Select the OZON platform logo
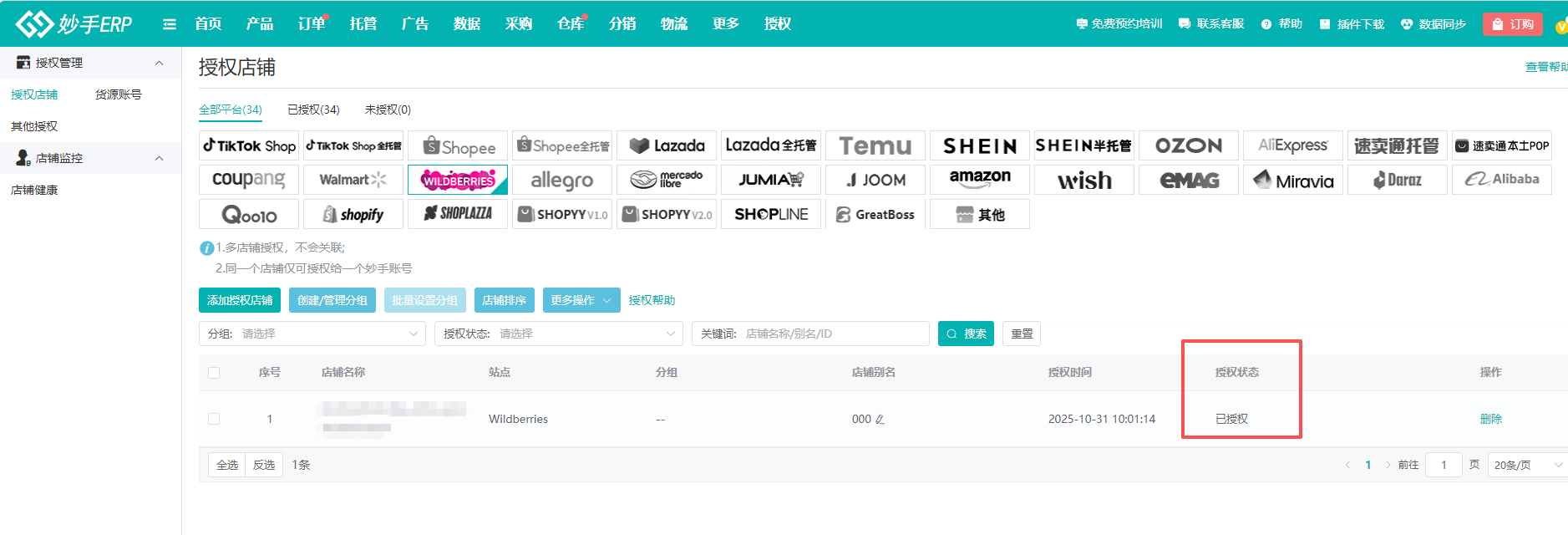Screen dimensions: 1568x535 pyautogui.click(x=1188, y=145)
